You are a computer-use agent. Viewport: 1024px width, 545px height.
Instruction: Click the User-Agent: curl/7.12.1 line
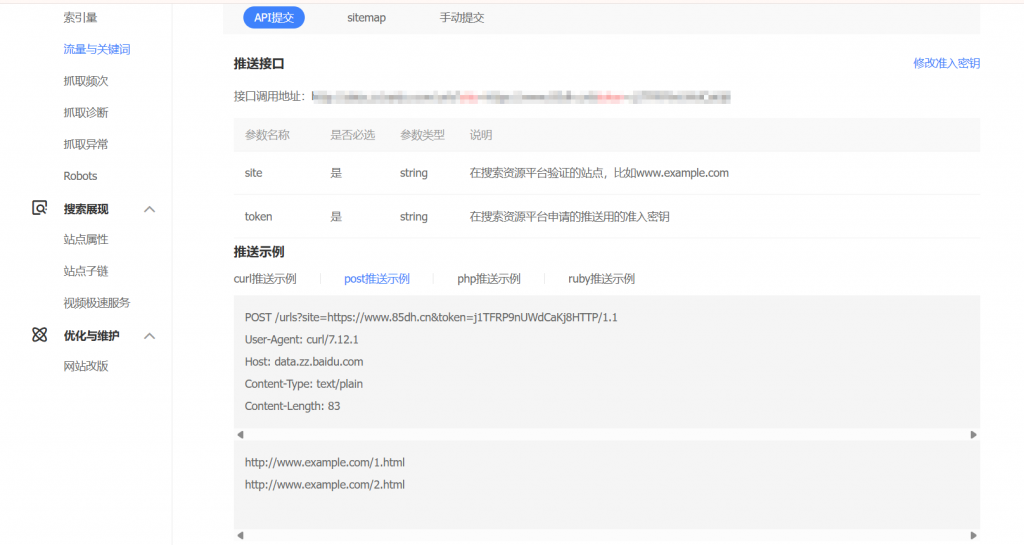tap(302, 339)
